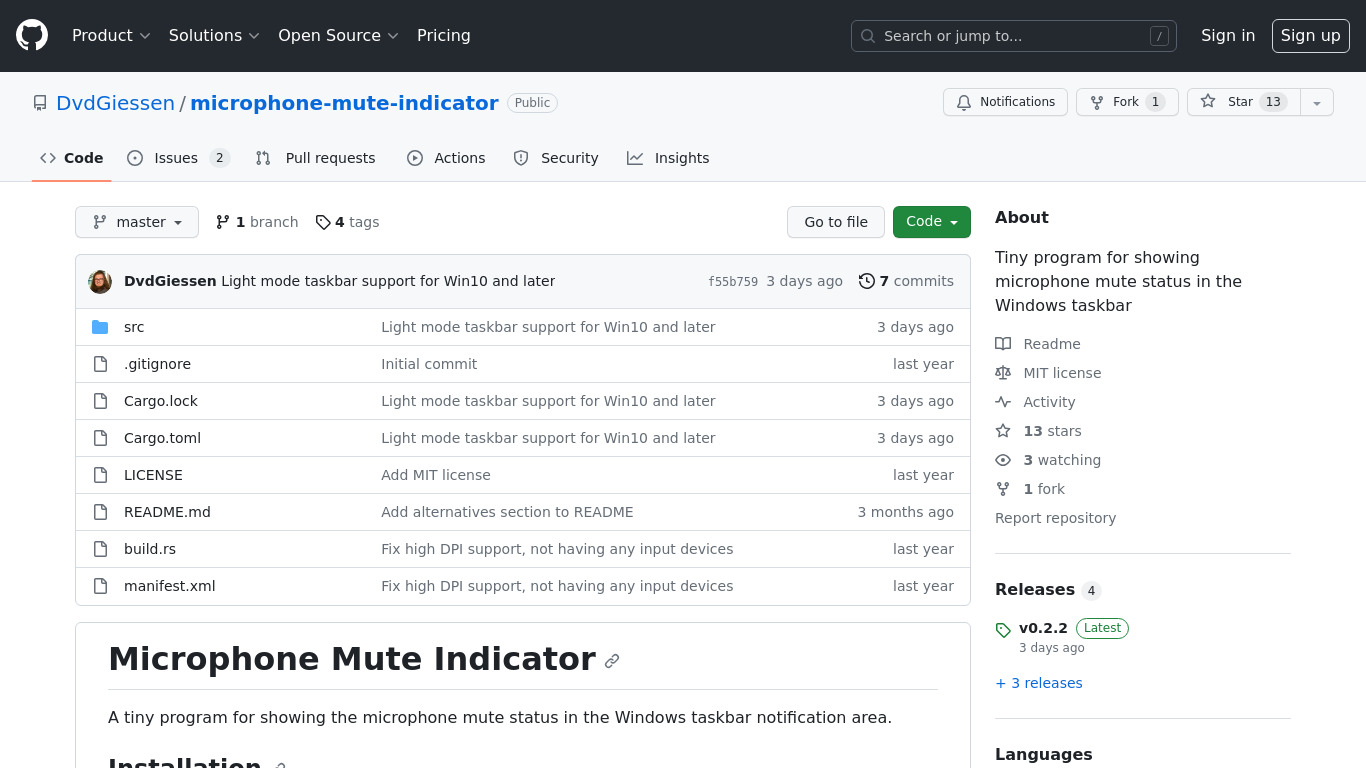1366x768 pixels.
Task: Open the v0.2.2 release
Action: coord(1043,628)
